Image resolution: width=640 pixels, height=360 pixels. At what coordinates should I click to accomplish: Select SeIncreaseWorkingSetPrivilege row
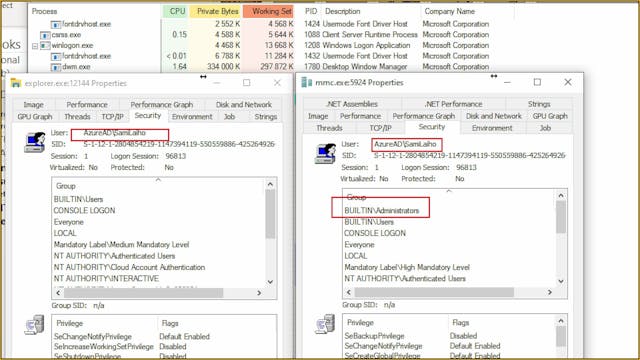104,347
